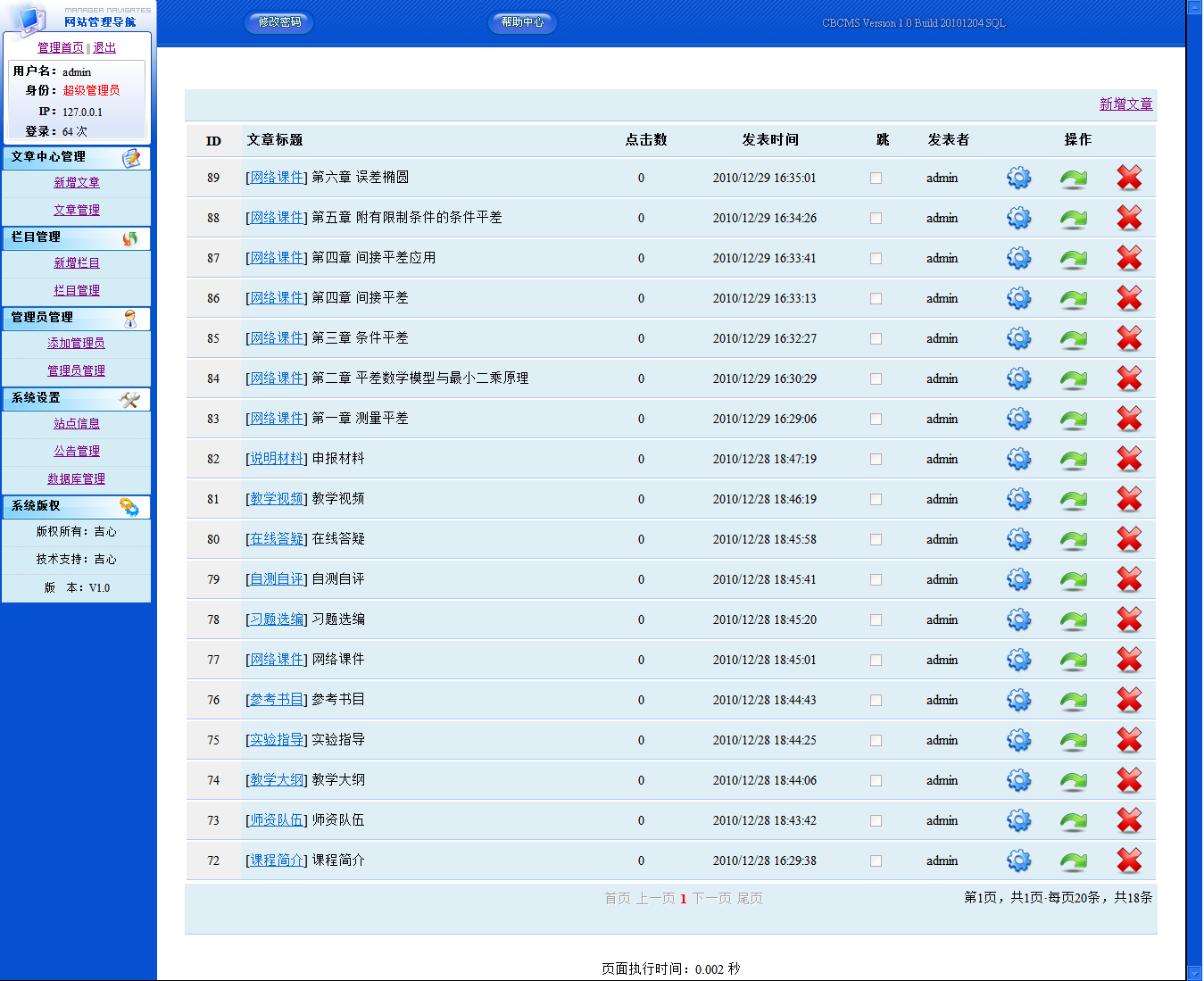Click gear icon in article 74 教学大纲 row
Viewport: 1204px width, 981px height.
(x=1018, y=780)
